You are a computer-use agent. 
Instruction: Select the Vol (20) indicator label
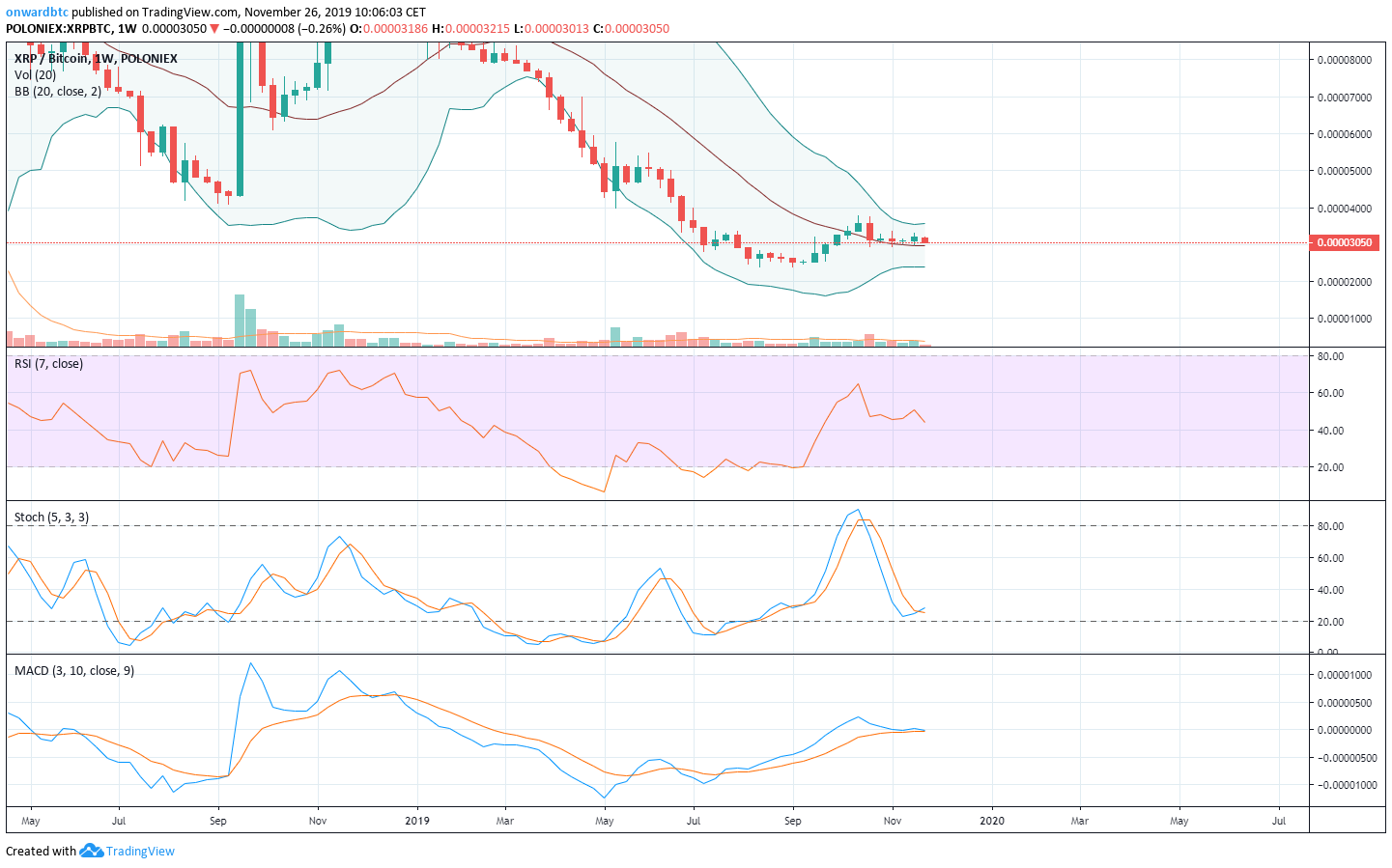coord(36,74)
